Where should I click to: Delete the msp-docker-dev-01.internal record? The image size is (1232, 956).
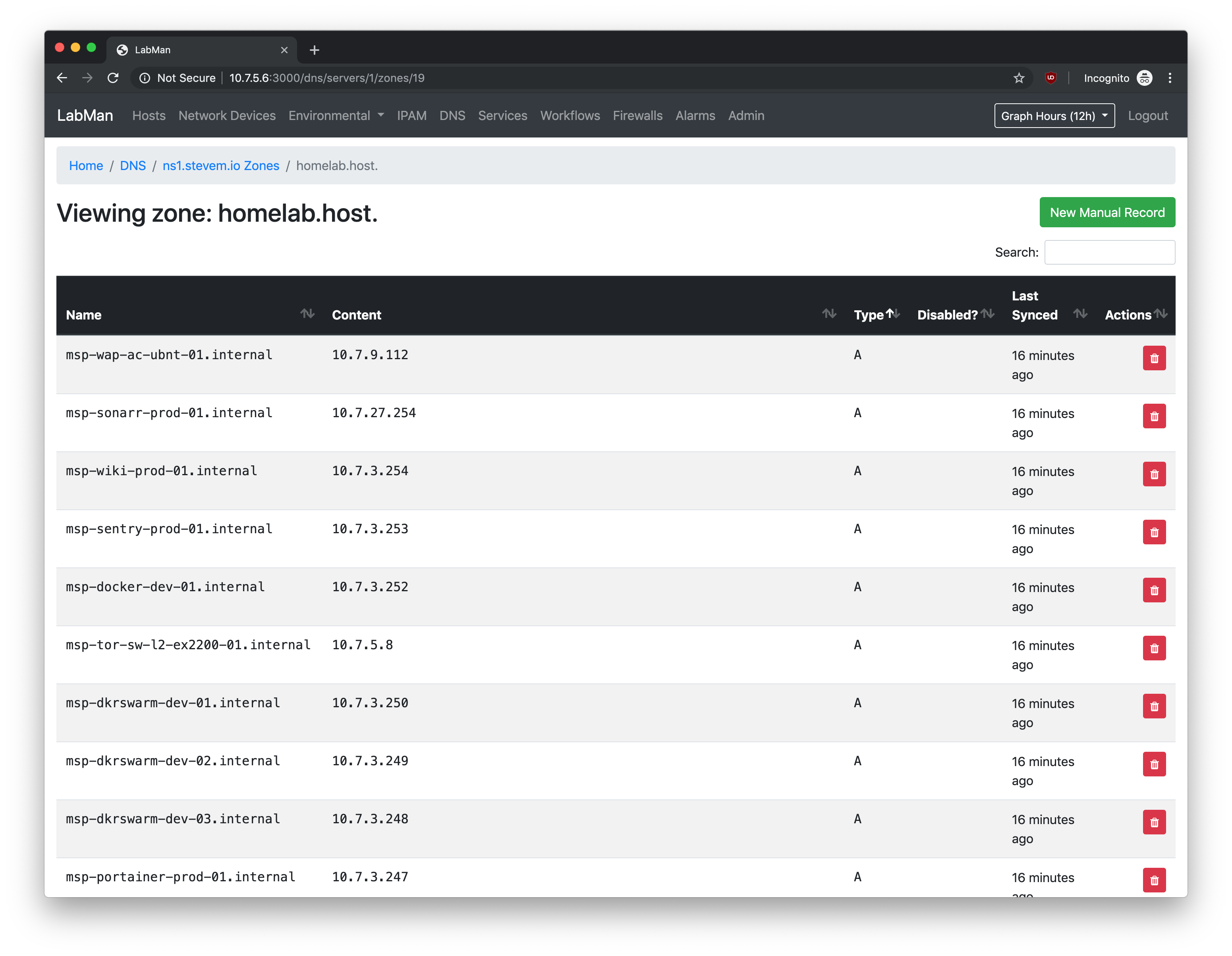point(1154,590)
